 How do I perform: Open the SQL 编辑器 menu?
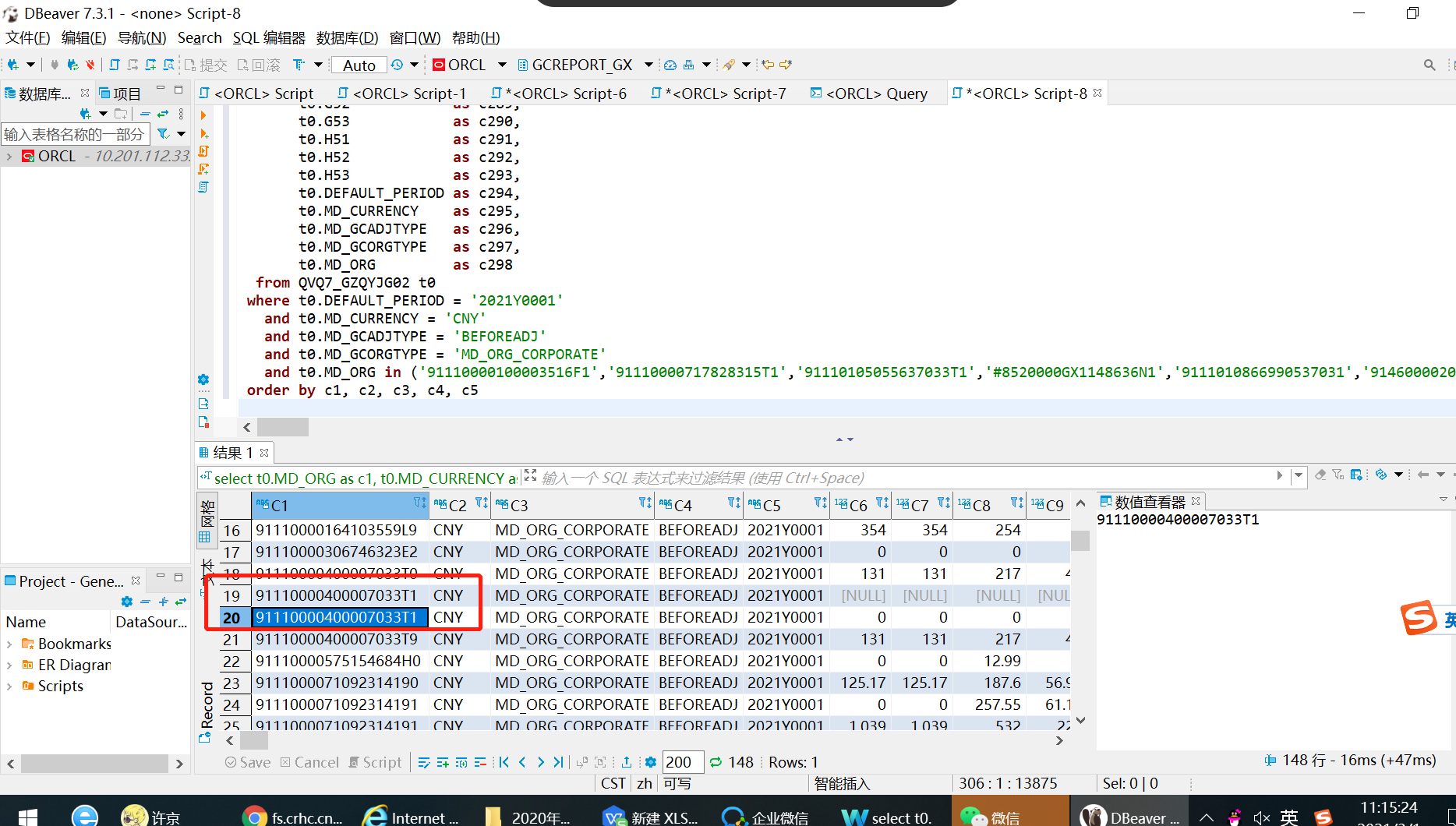tap(269, 37)
